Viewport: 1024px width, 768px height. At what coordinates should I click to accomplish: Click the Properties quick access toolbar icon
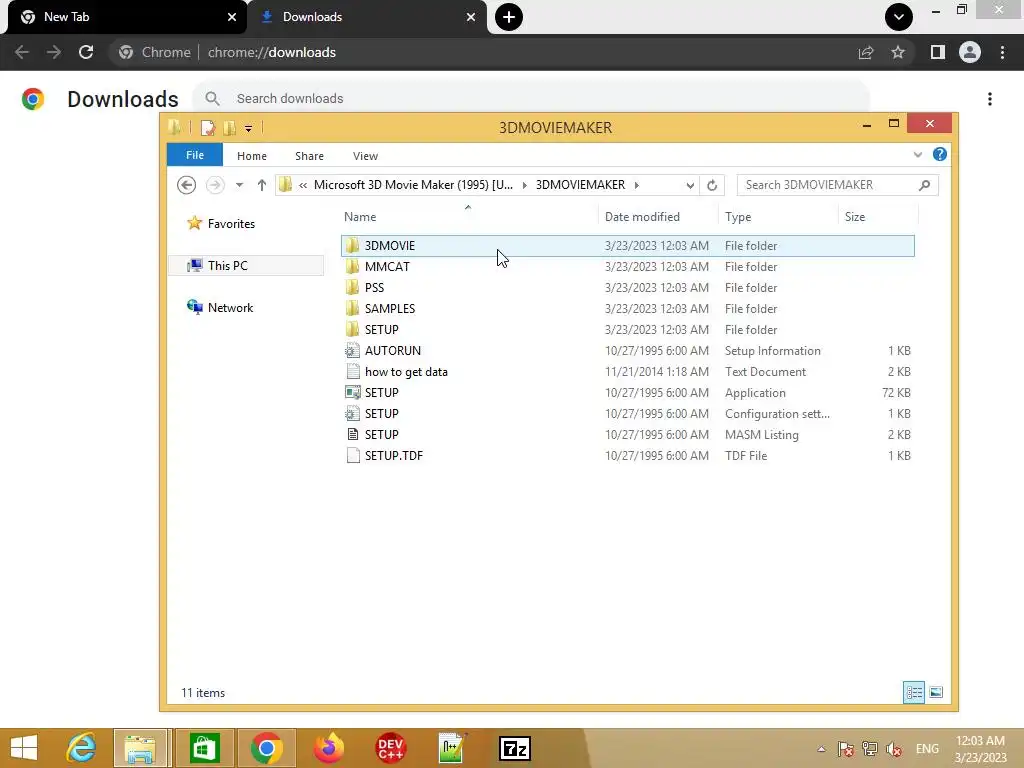click(208, 127)
